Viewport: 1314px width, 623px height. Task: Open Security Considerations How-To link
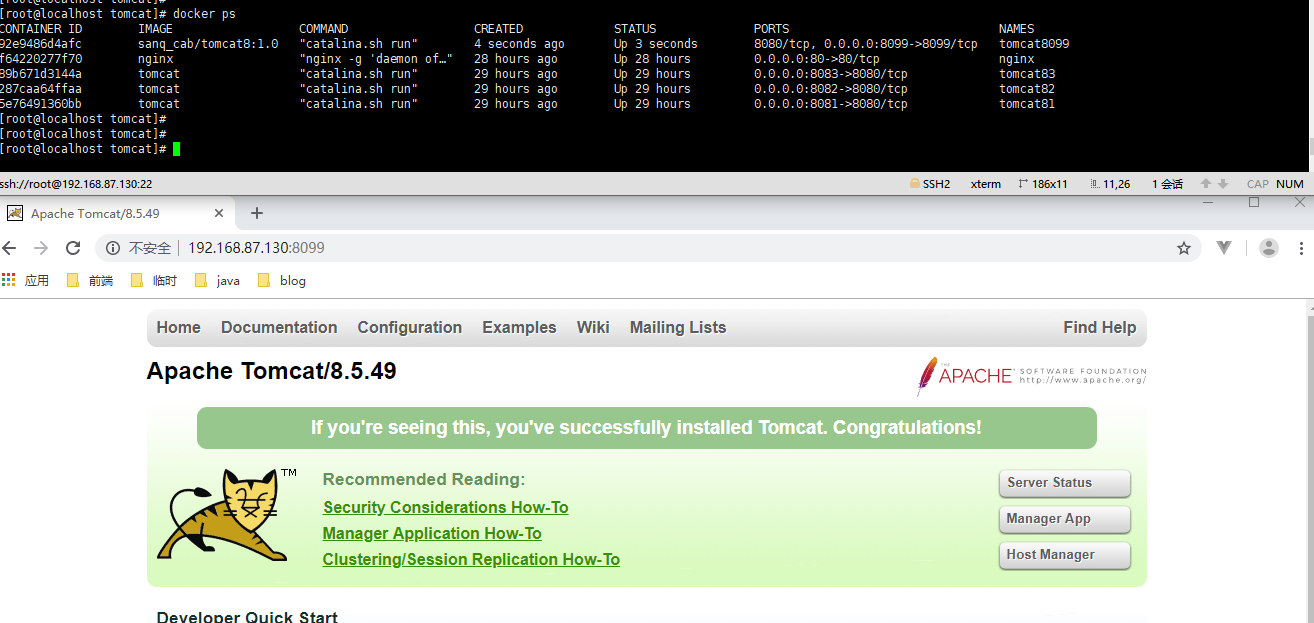[x=445, y=507]
